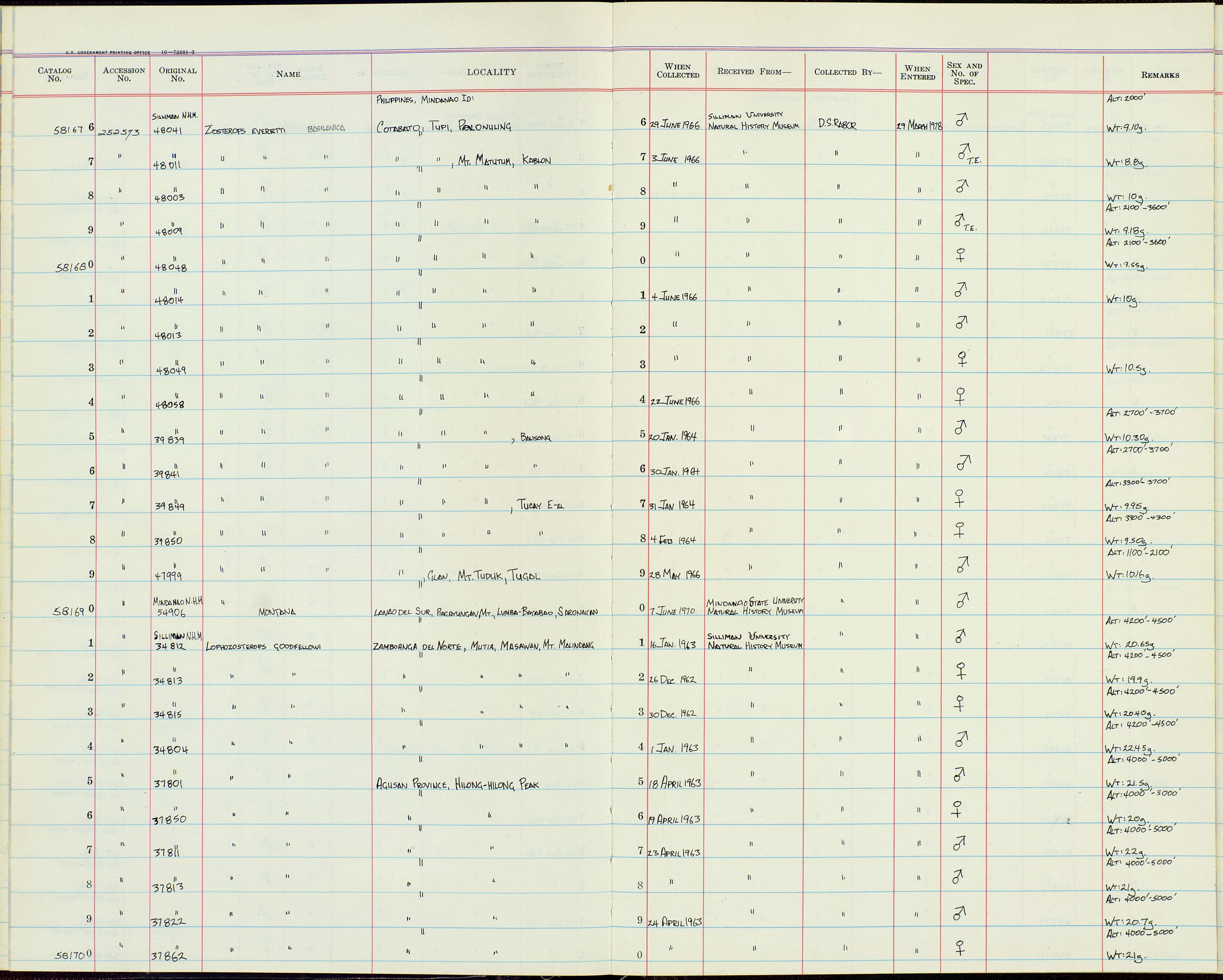Select the Original No. column header

tap(178, 74)
